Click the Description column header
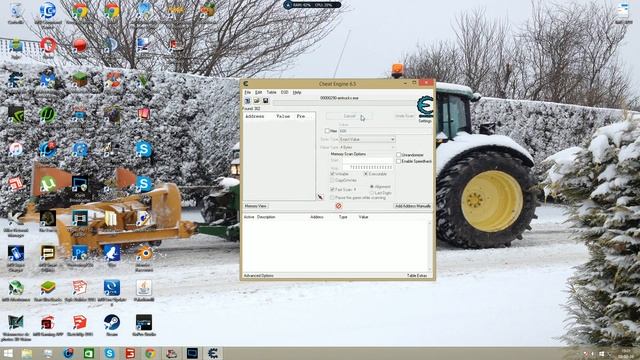The width and height of the screenshot is (640, 360). (266, 217)
